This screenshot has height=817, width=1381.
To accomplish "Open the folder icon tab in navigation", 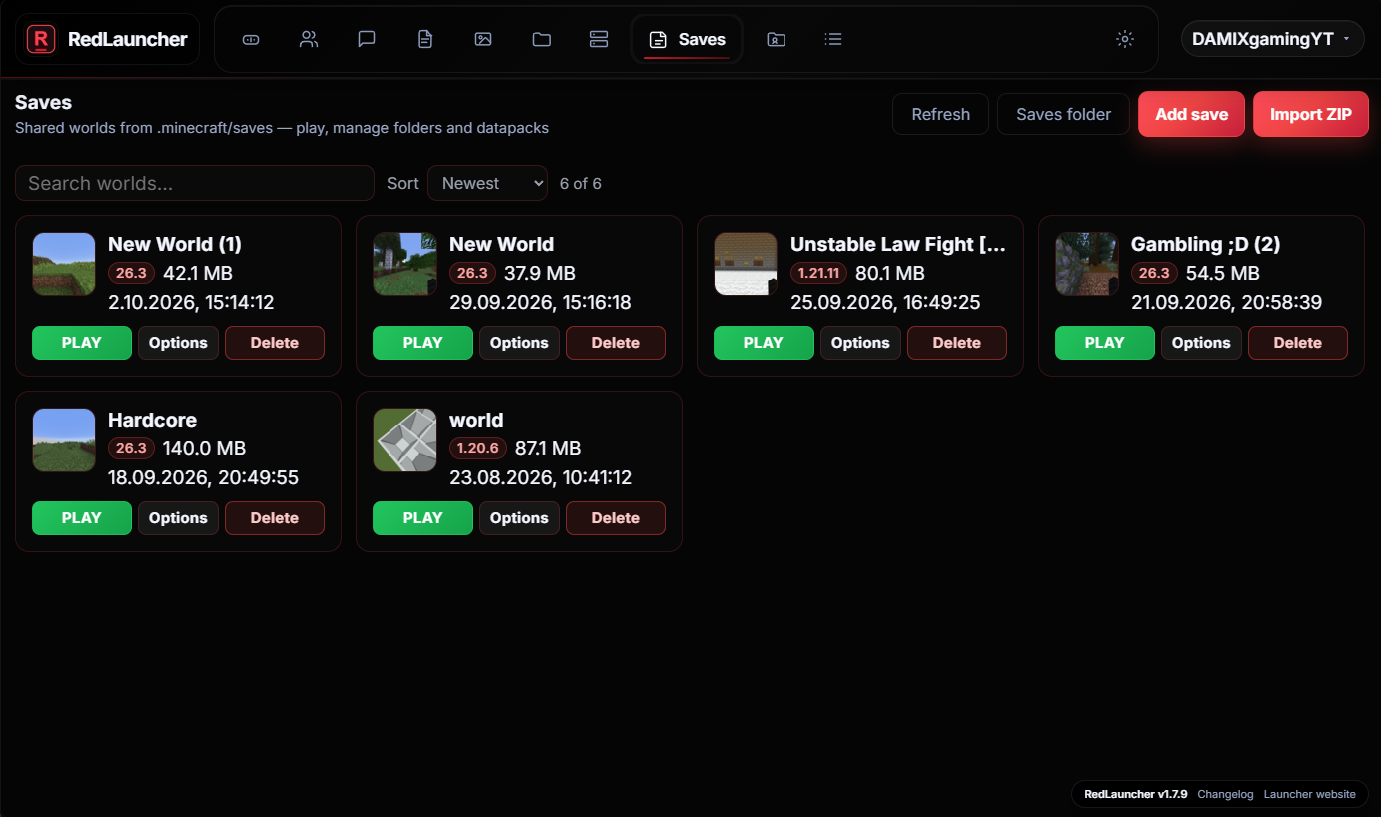I will 541,39.
